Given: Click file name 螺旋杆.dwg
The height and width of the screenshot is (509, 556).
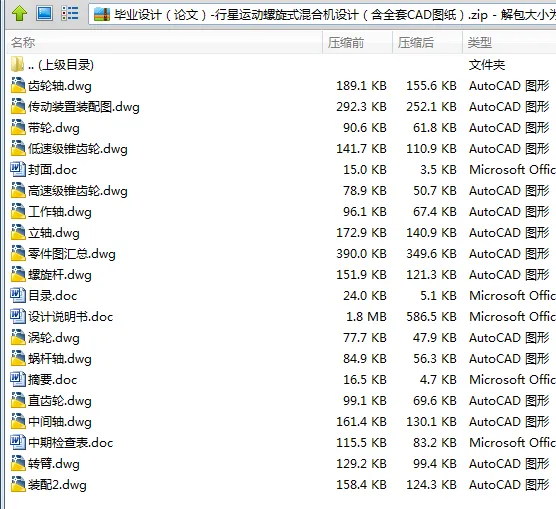Looking at the screenshot, I should 60,275.
